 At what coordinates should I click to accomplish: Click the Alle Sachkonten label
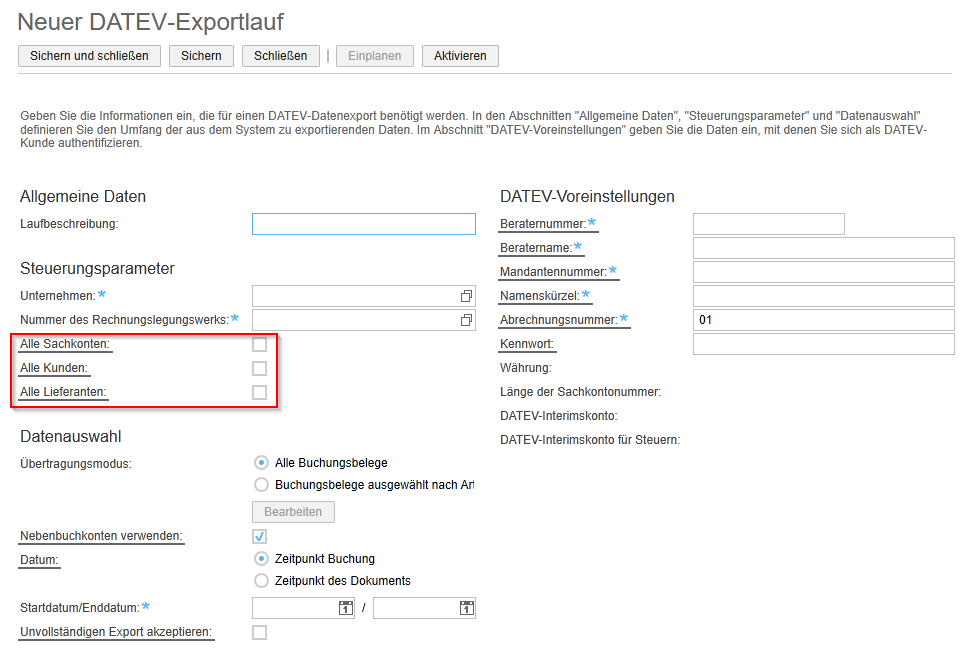point(65,344)
